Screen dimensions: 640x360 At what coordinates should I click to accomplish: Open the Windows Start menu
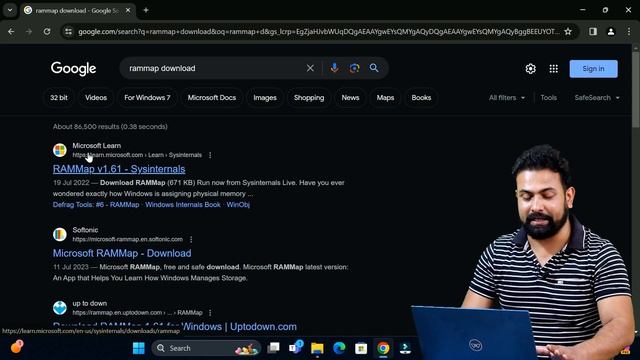139,348
